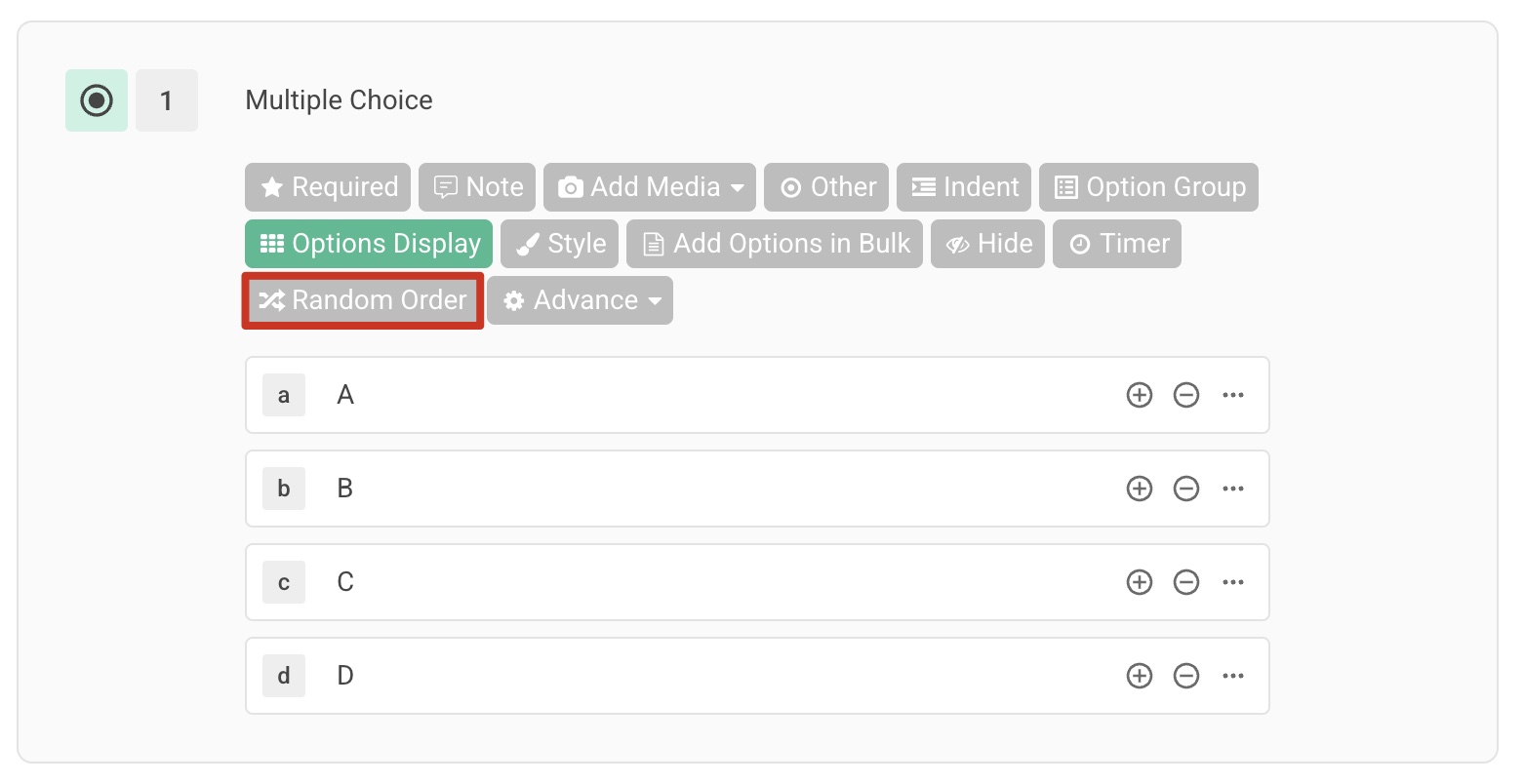Click the multiple choice radio type icon
The image size is (1524, 784).
pos(97,100)
